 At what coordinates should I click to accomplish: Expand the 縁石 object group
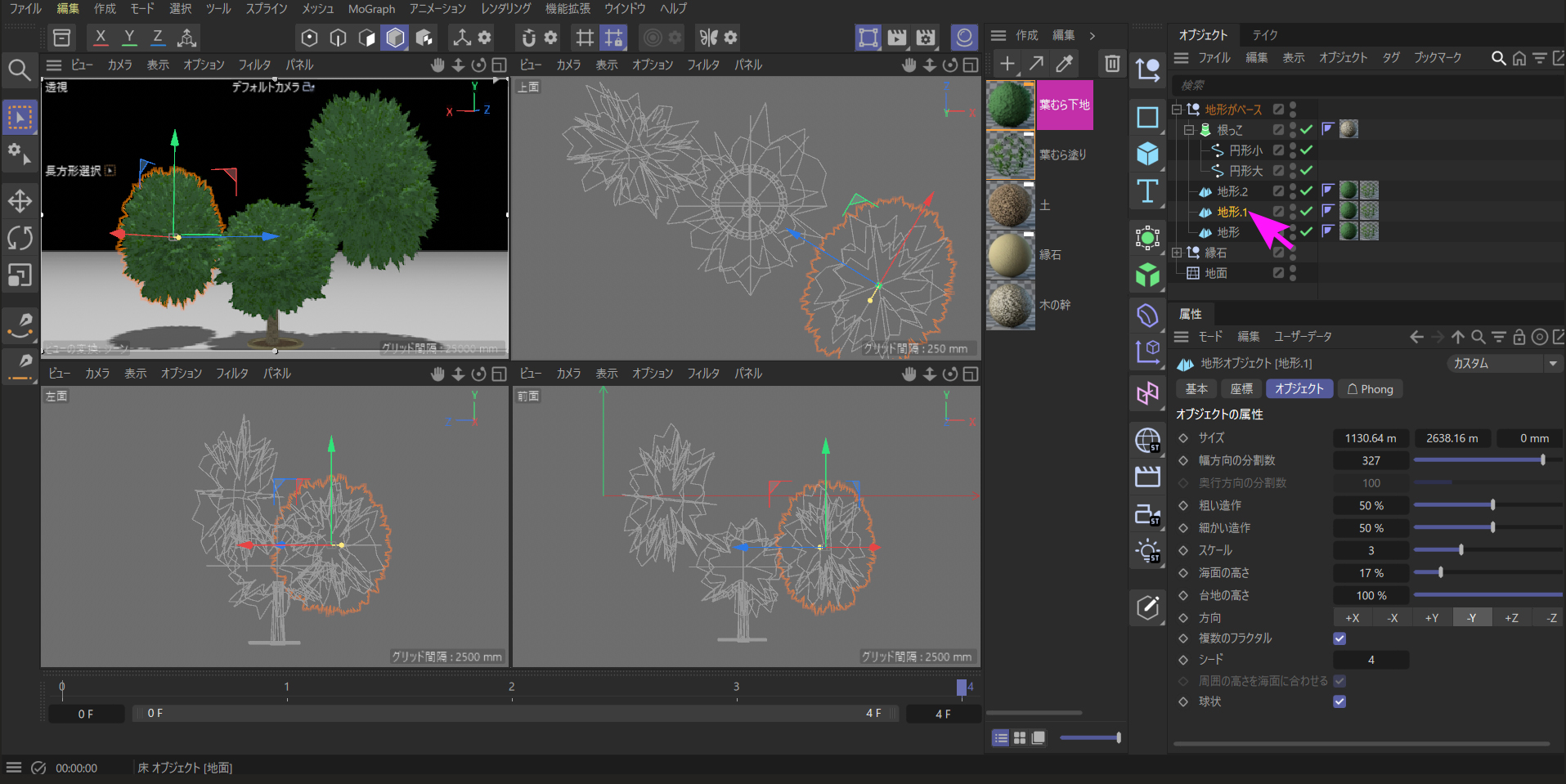(x=1177, y=253)
